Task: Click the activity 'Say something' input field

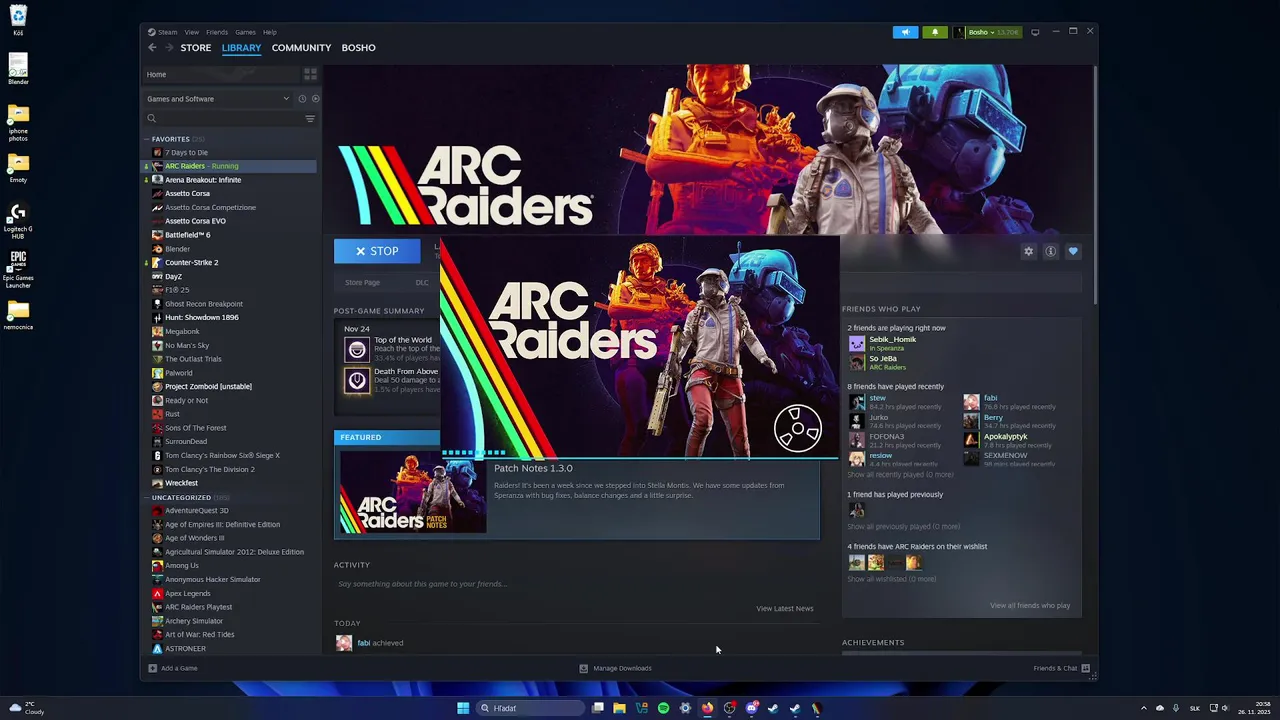Action: (575, 584)
